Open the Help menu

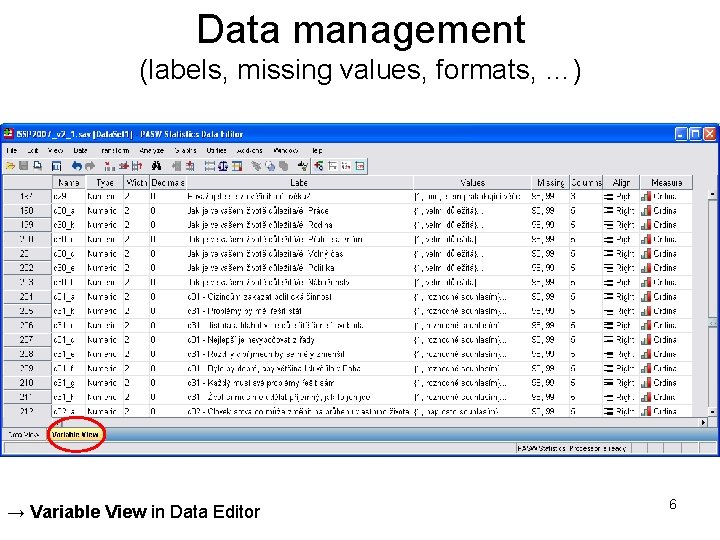pos(317,151)
